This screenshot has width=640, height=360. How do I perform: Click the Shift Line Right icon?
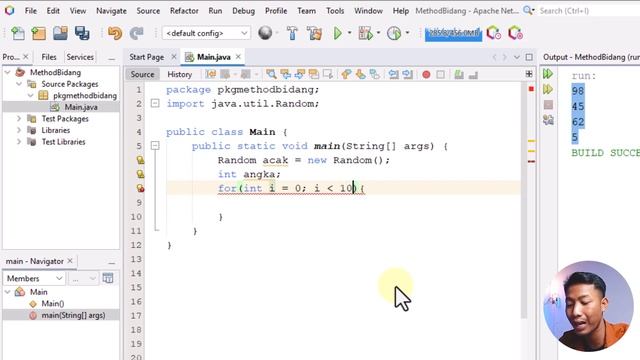click(407, 74)
